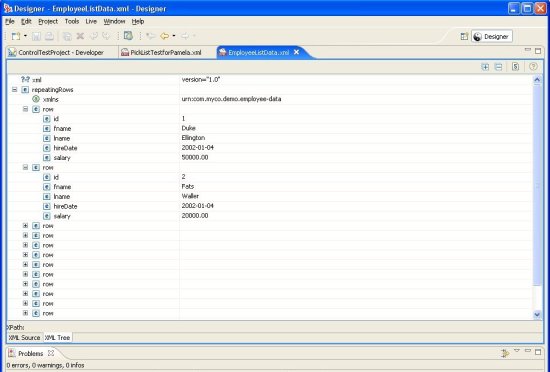The width and height of the screenshot is (550, 372).
Task: Click the New wizard toolbar icon
Action: pos(16,36)
